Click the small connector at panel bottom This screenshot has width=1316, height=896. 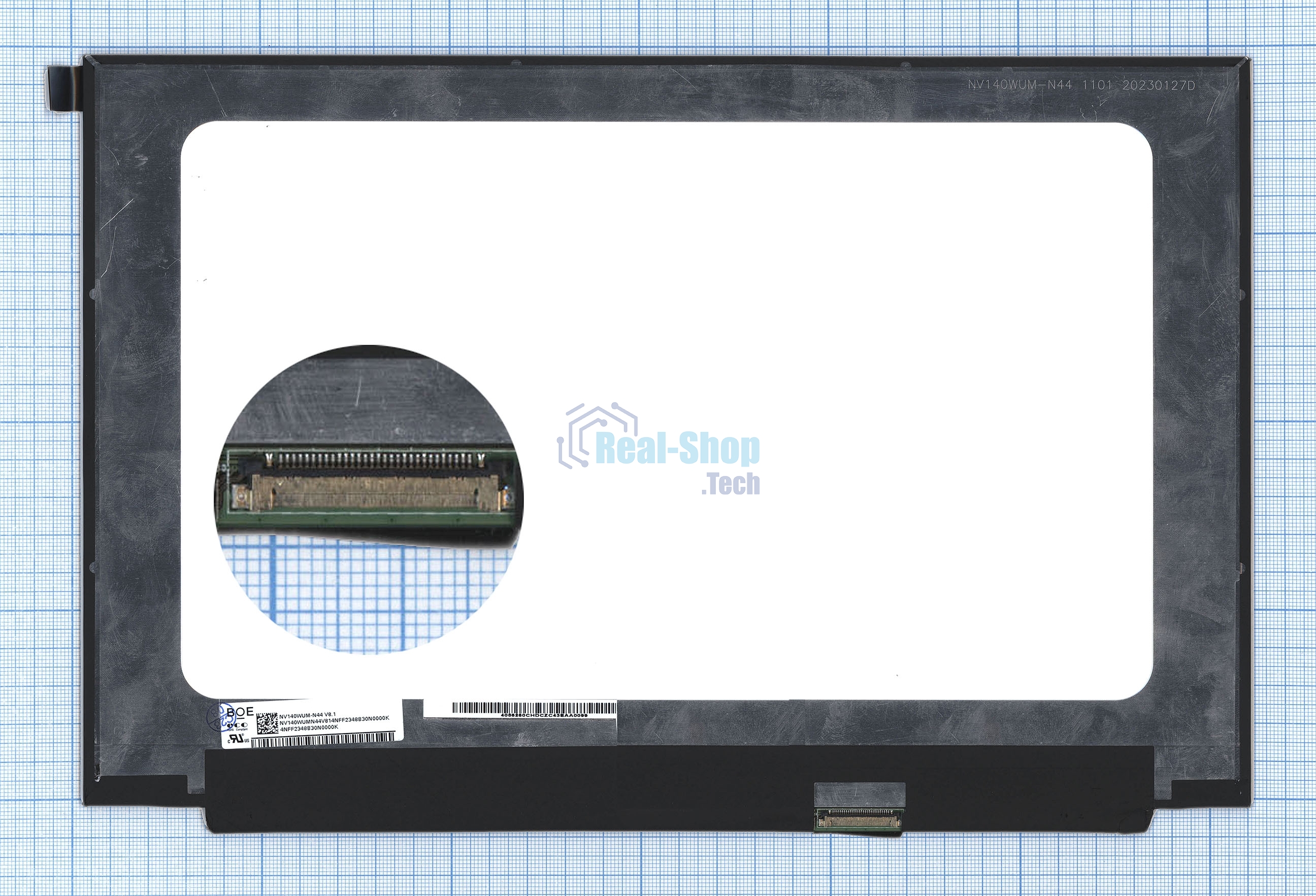(858, 821)
